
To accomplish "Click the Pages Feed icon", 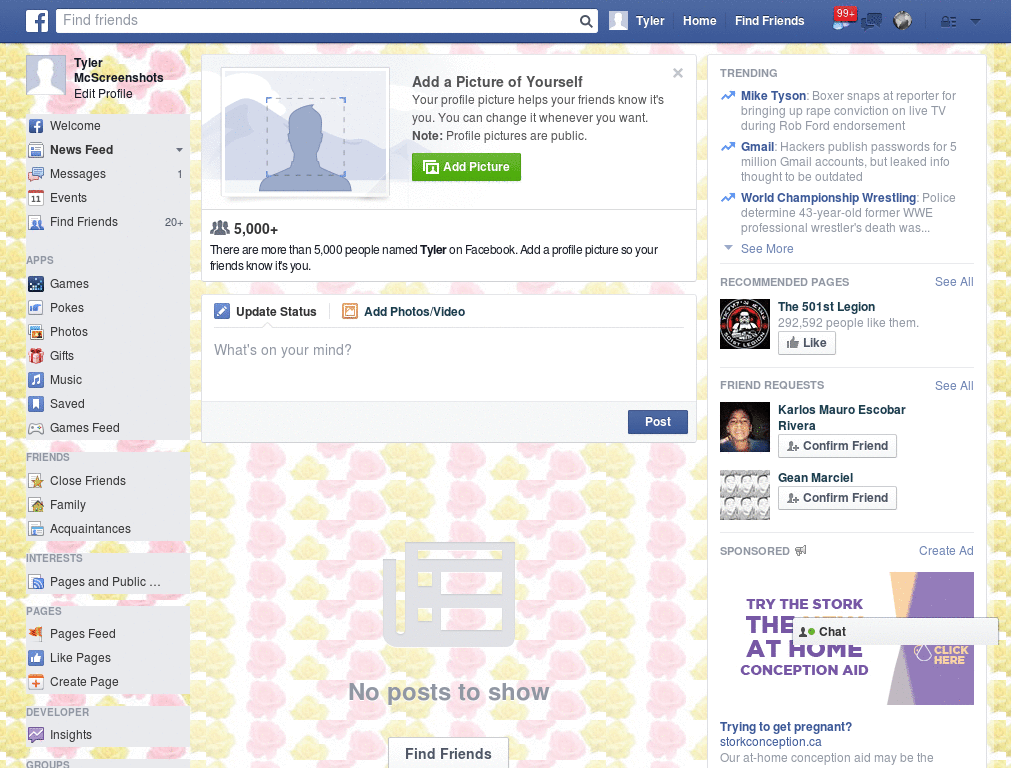I will 36,634.
